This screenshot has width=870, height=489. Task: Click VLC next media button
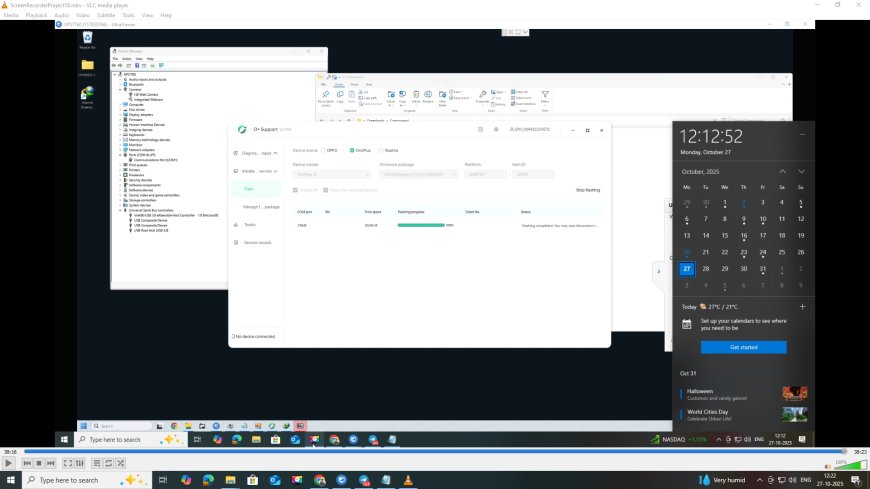[x=50, y=463]
